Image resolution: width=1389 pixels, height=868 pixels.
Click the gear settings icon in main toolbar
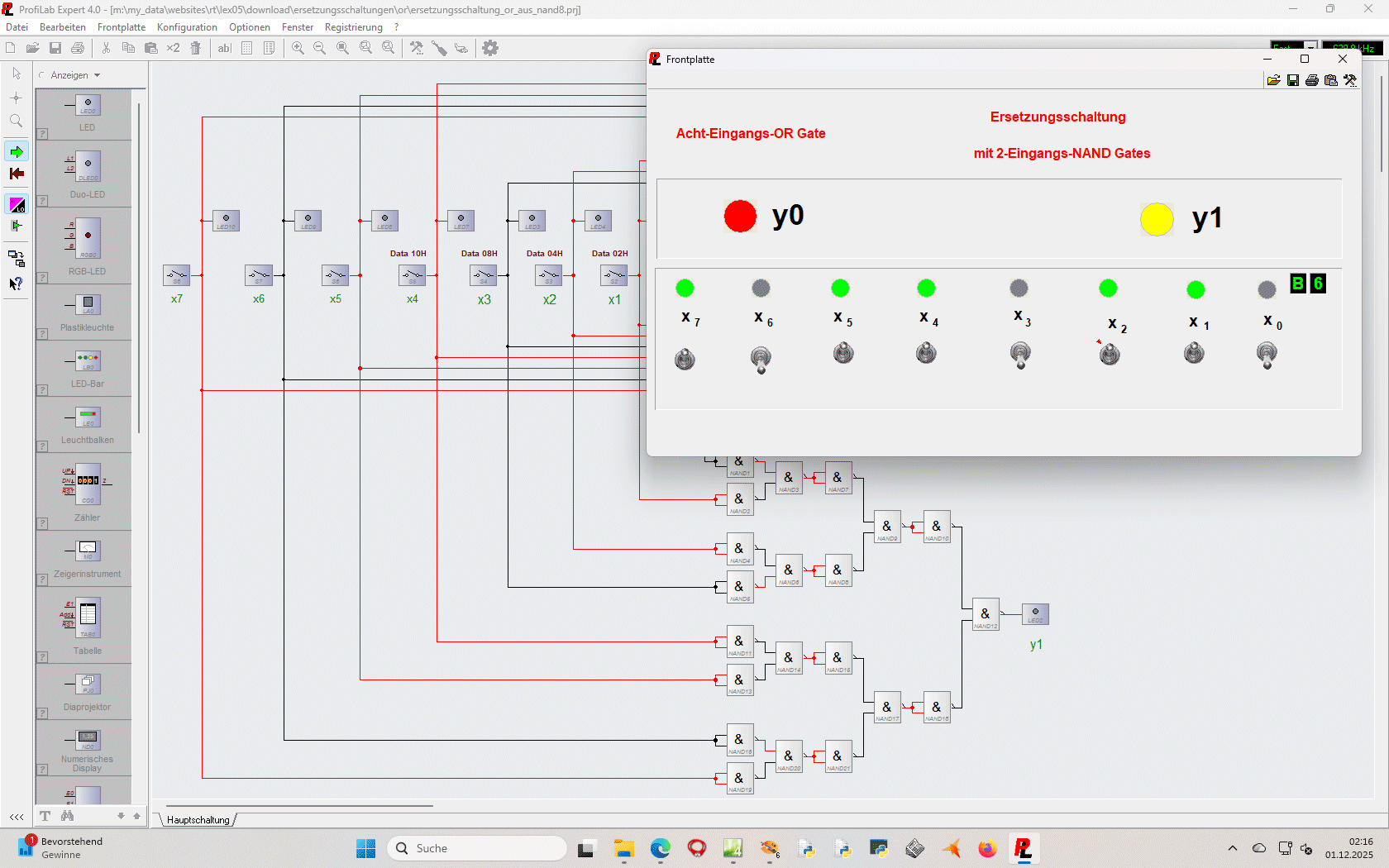click(x=490, y=48)
